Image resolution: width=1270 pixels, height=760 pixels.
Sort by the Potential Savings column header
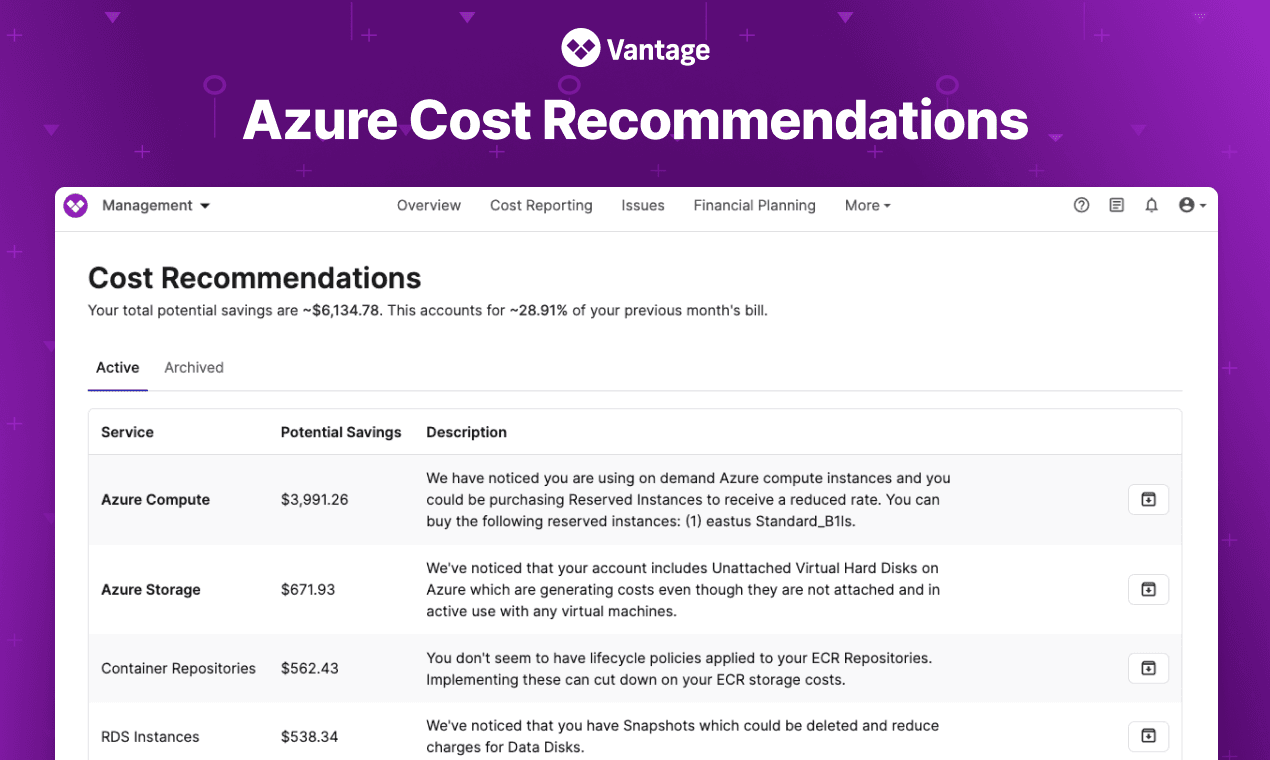point(341,432)
